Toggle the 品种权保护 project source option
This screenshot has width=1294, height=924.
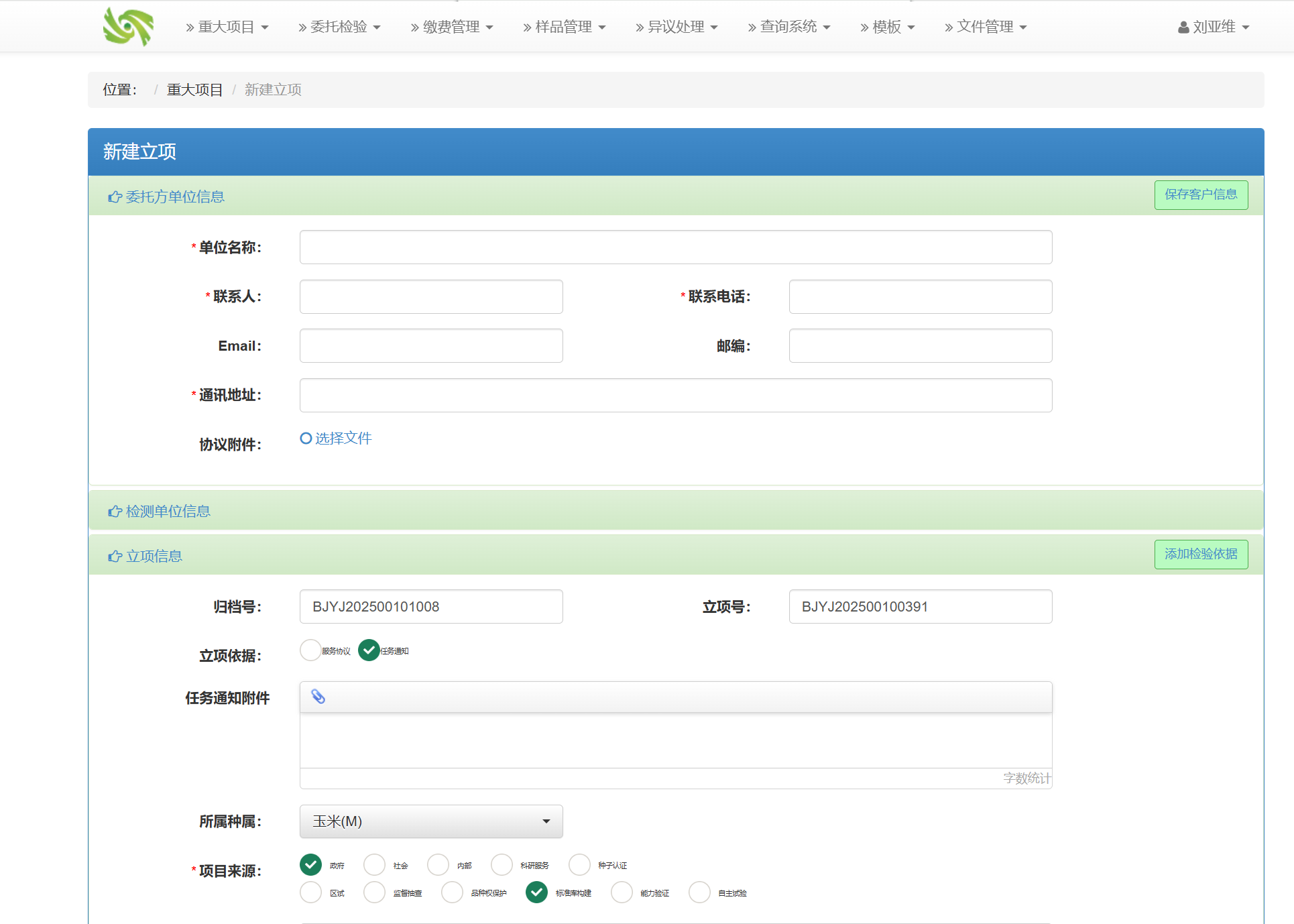[452, 892]
